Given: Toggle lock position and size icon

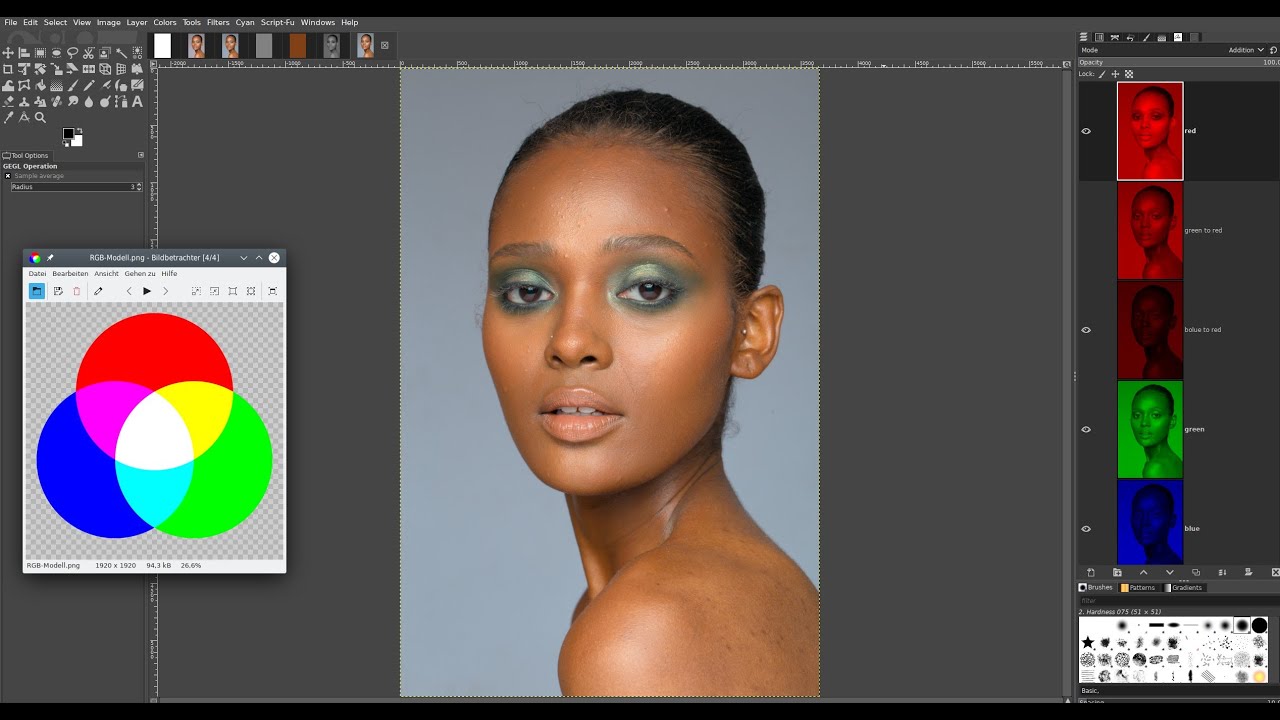Looking at the screenshot, I should [1116, 74].
